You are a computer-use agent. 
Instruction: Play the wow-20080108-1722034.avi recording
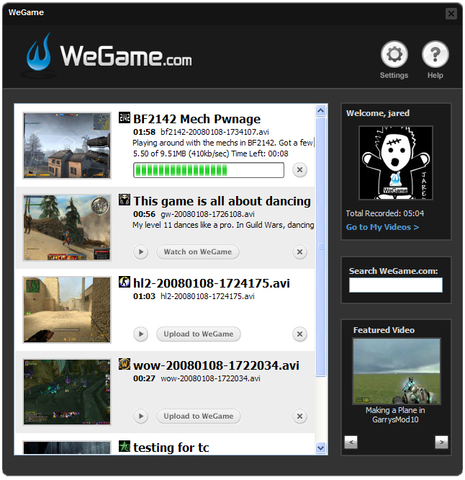point(141,416)
